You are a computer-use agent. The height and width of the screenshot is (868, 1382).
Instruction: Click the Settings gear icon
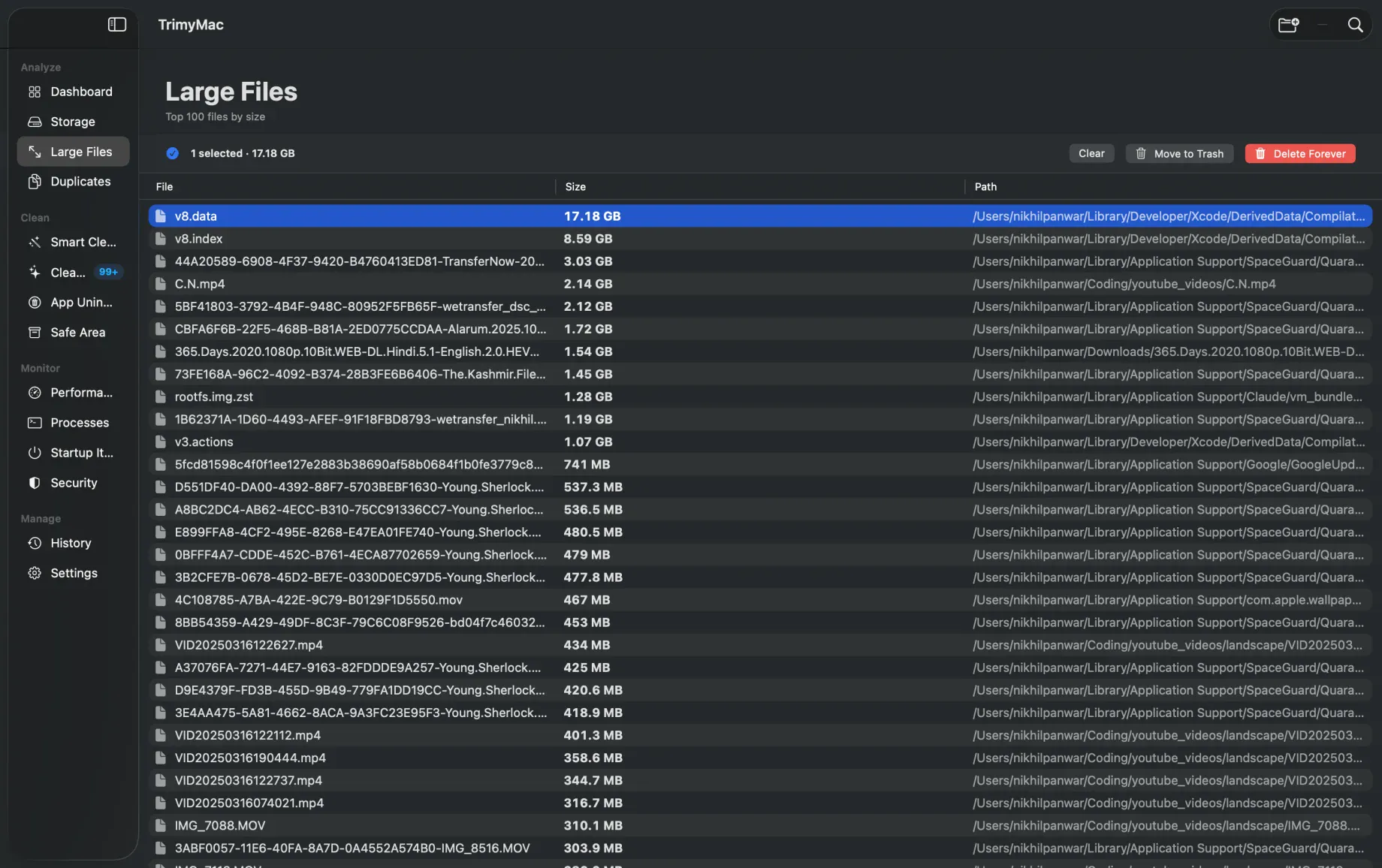[x=35, y=573]
